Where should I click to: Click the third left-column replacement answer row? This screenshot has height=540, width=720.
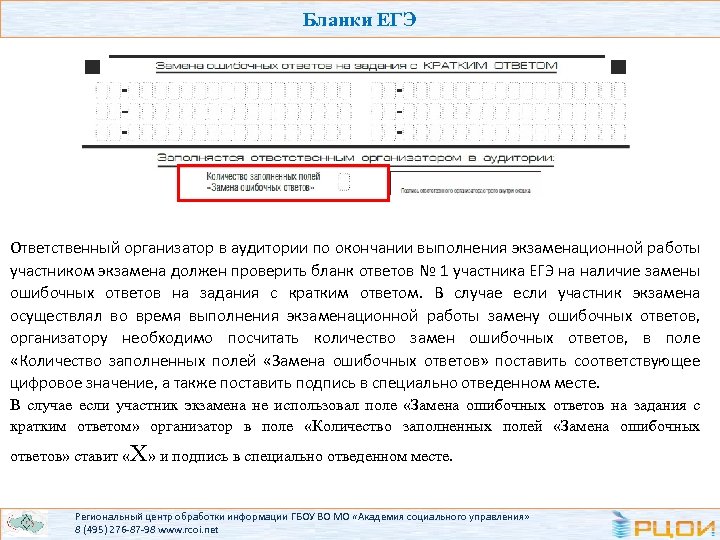pos(224,132)
